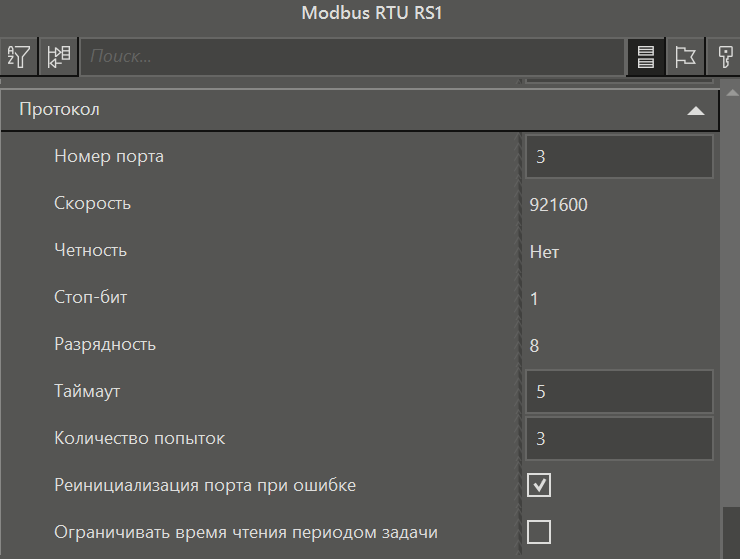This screenshot has height=559, width=740.
Task: Select the 'Количество попыток' label
Action: (x=140, y=438)
